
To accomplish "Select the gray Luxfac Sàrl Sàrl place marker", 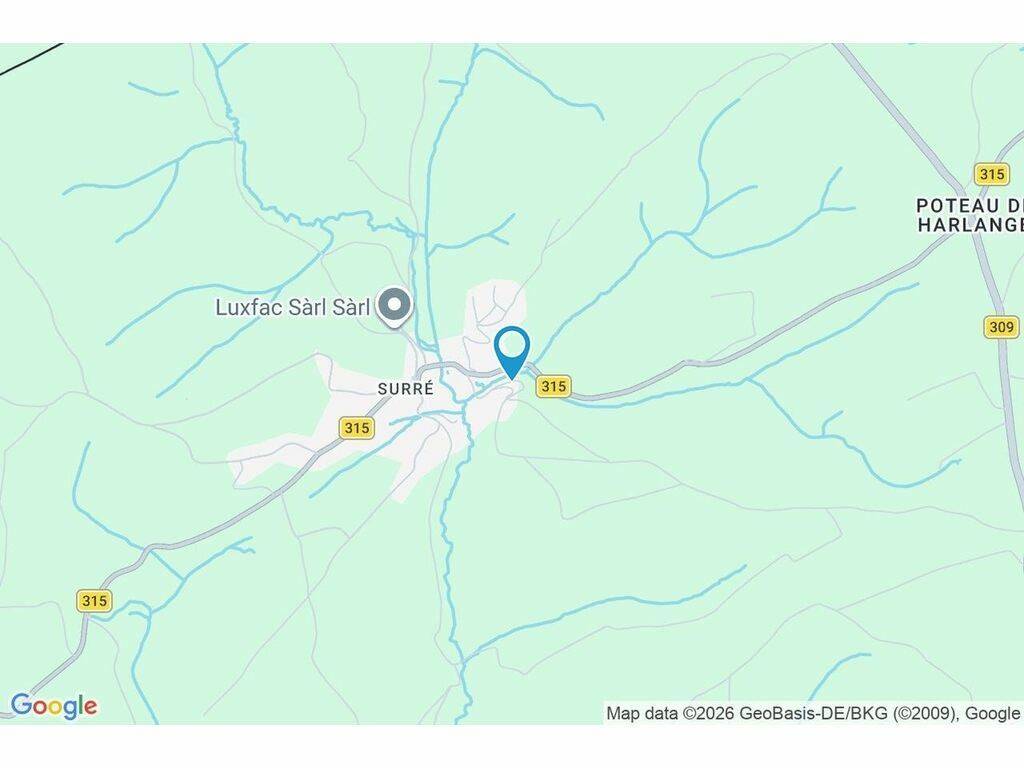I will [x=394, y=306].
